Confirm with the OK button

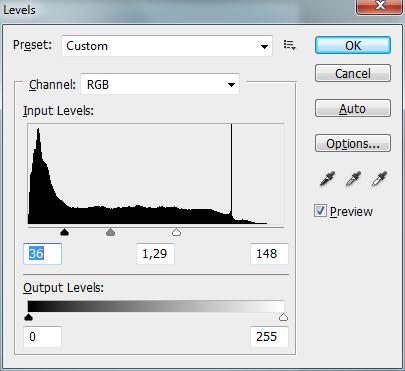tap(353, 45)
